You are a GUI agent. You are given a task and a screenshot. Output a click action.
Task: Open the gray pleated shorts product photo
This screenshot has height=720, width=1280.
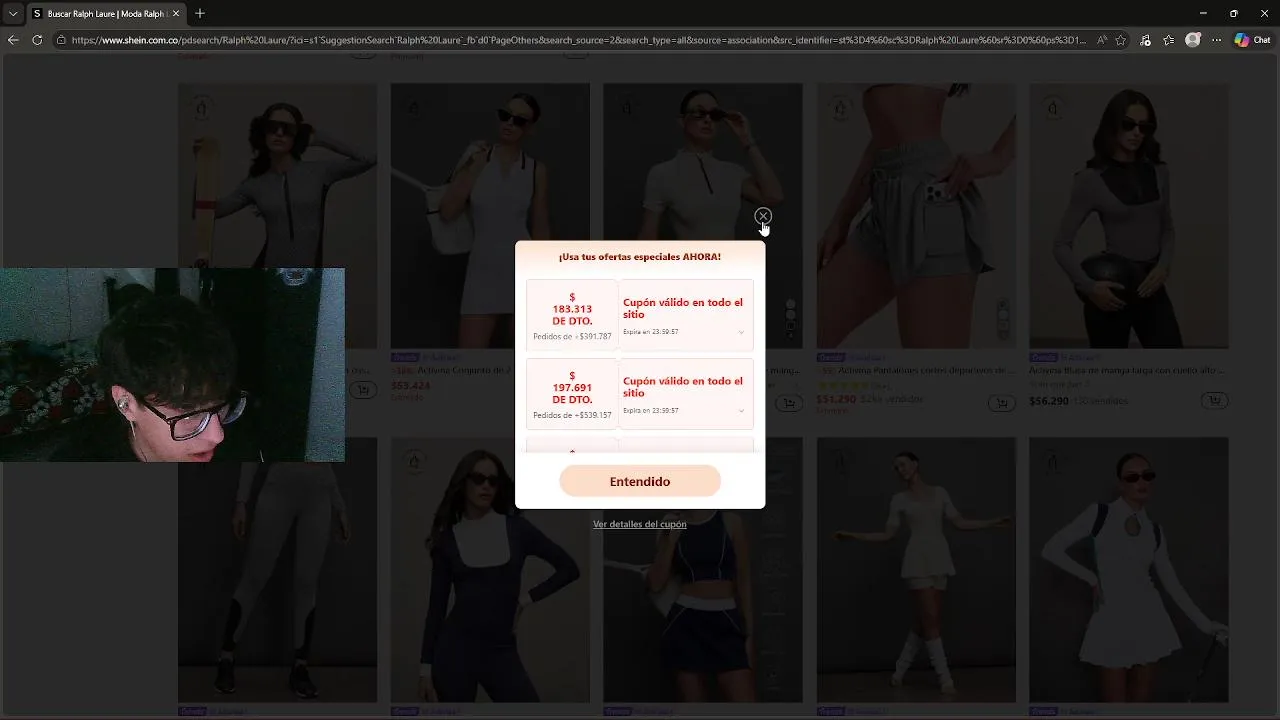[916, 215]
